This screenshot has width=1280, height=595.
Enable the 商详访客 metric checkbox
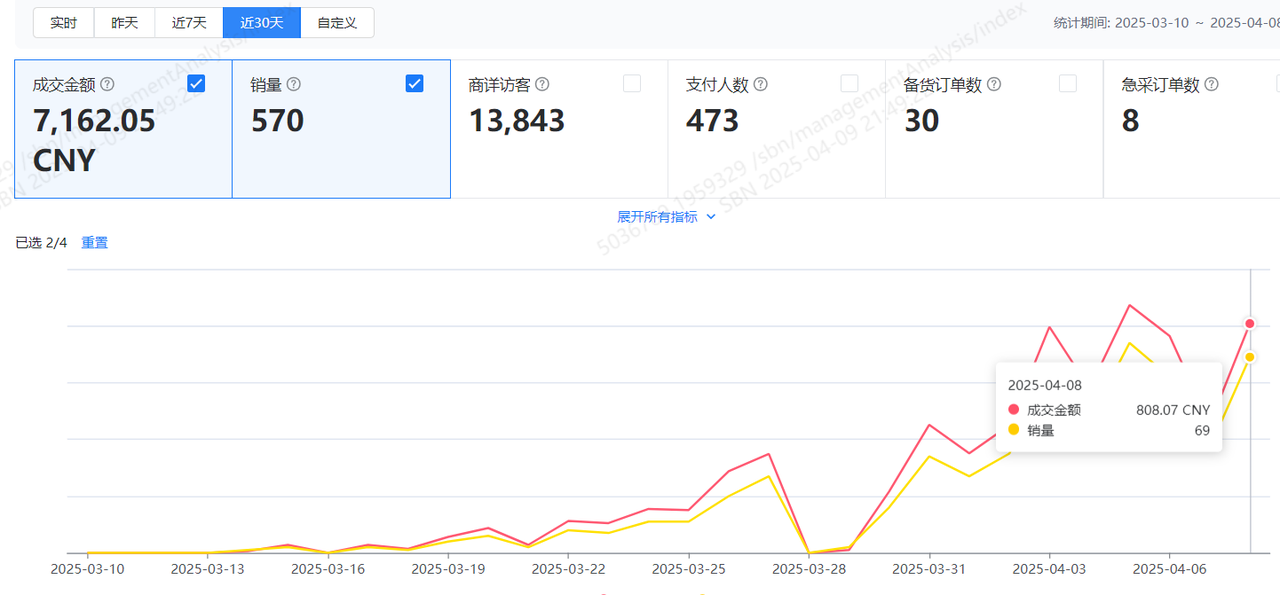[x=632, y=84]
